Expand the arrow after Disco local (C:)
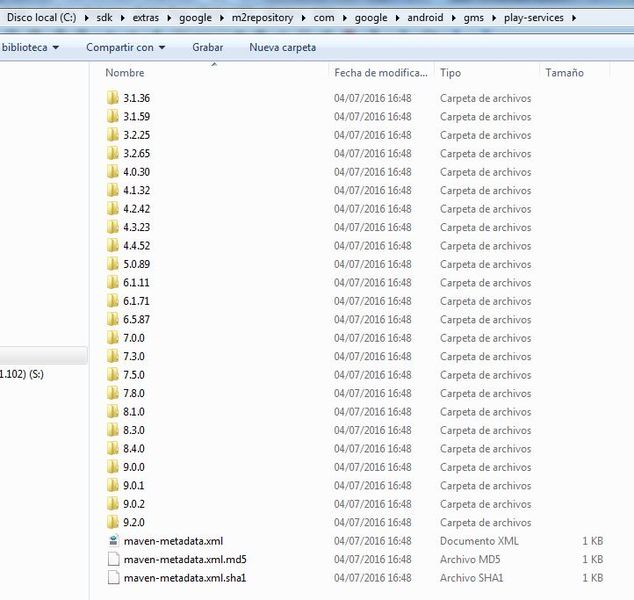634x600 pixels. (x=87, y=18)
